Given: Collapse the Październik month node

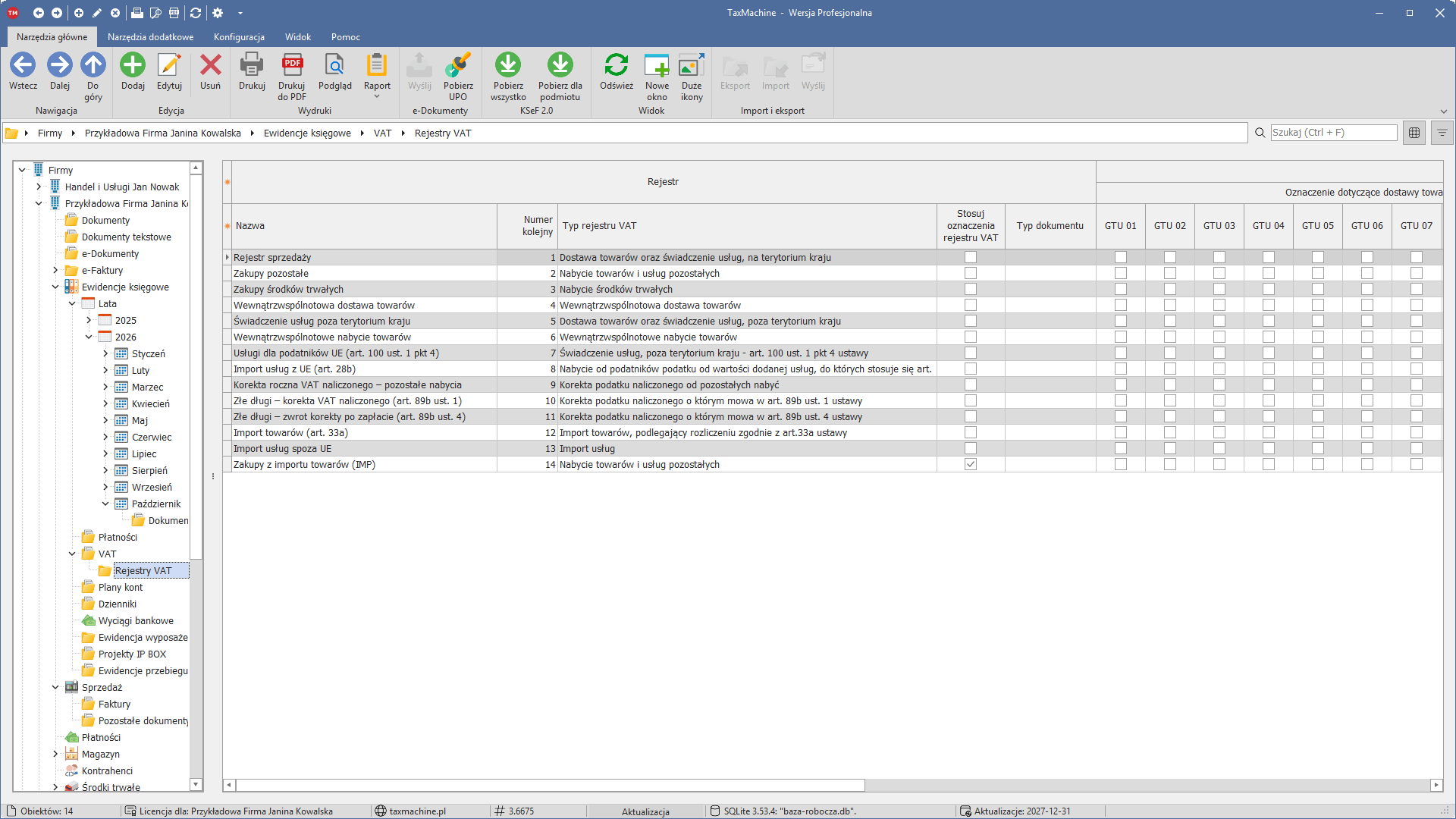Looking at the screenshot, I should click(x=105, y=504).
